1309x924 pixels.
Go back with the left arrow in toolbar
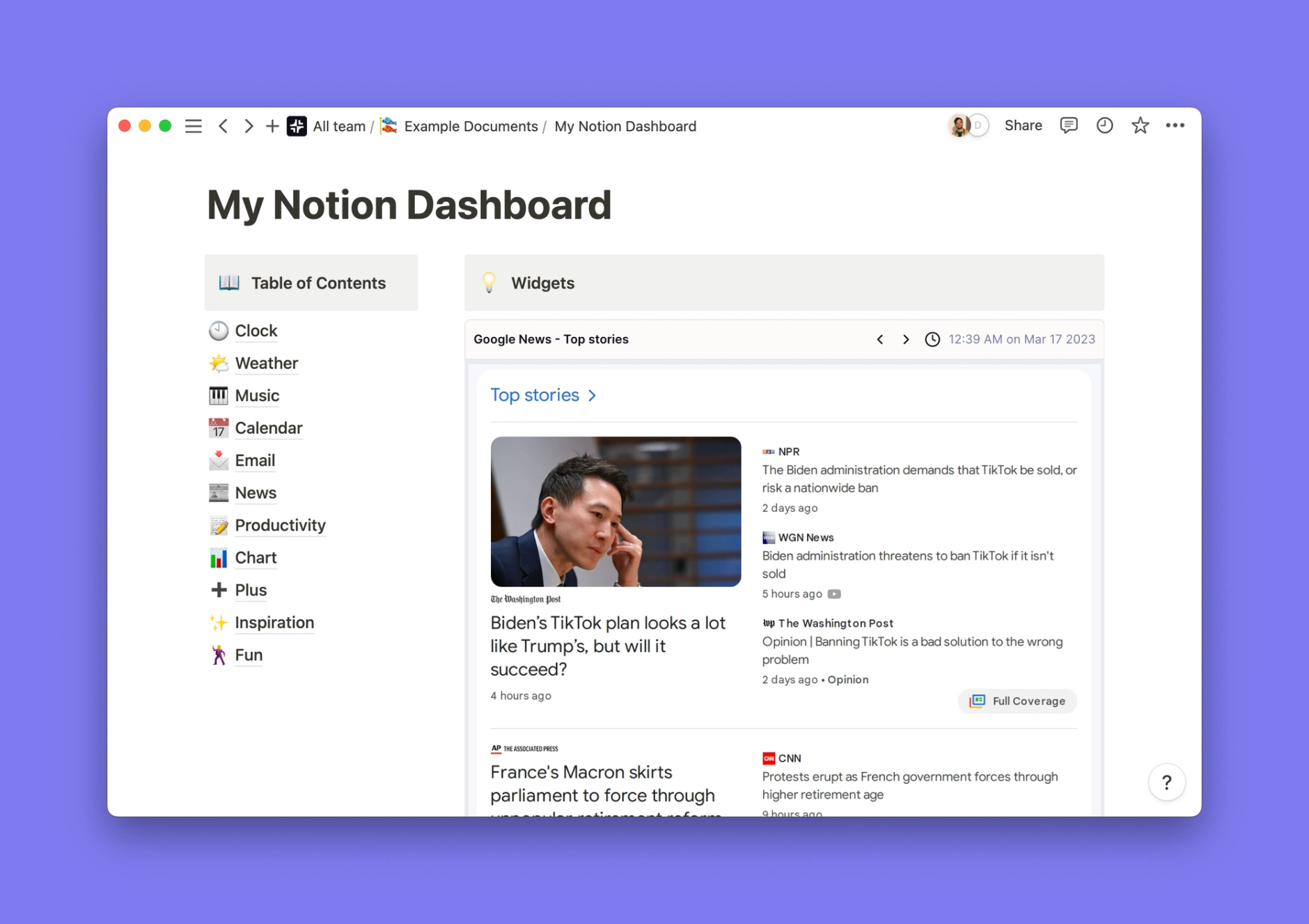(x=223, y=126)
